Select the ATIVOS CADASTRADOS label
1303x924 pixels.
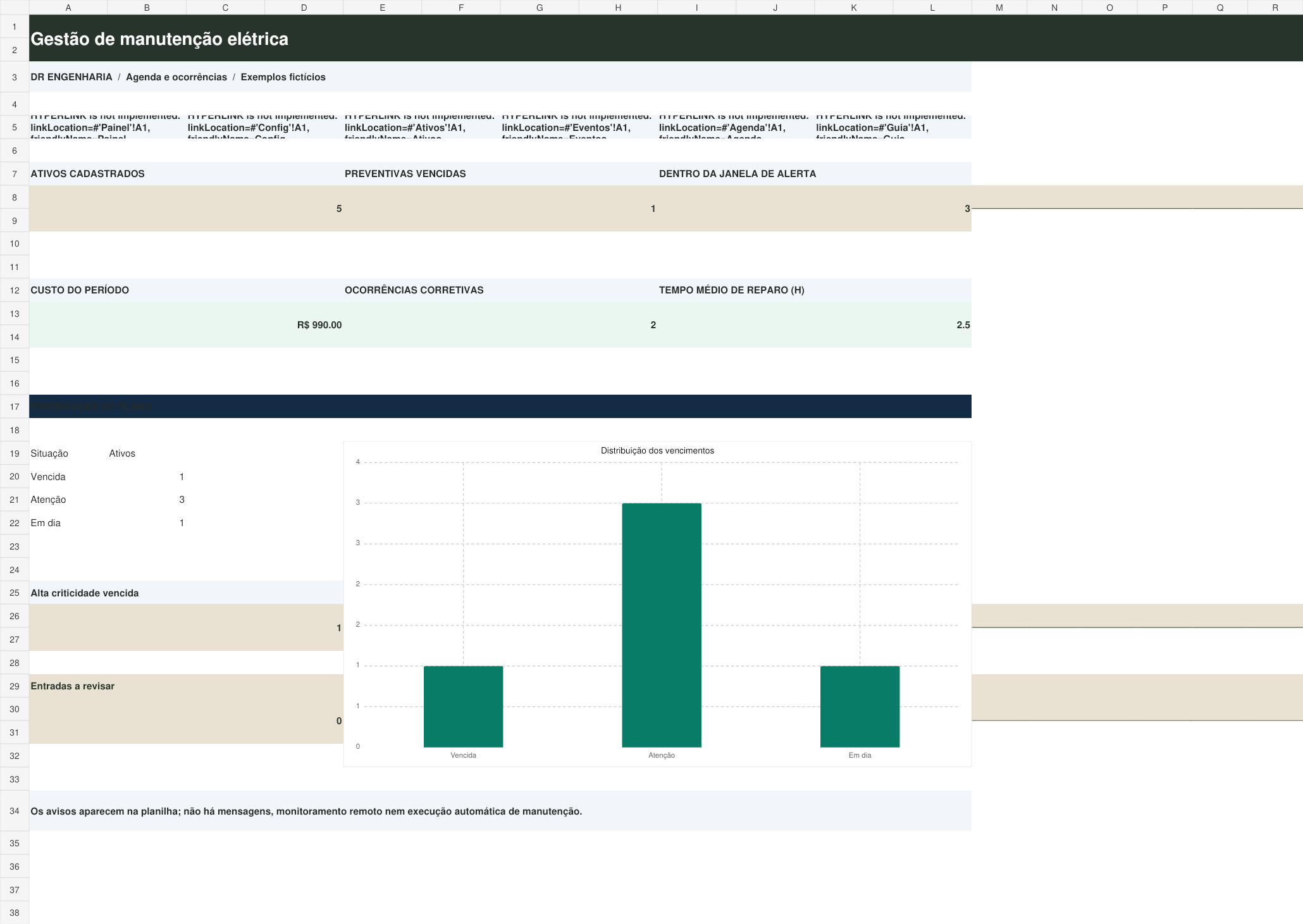(87, 174)
